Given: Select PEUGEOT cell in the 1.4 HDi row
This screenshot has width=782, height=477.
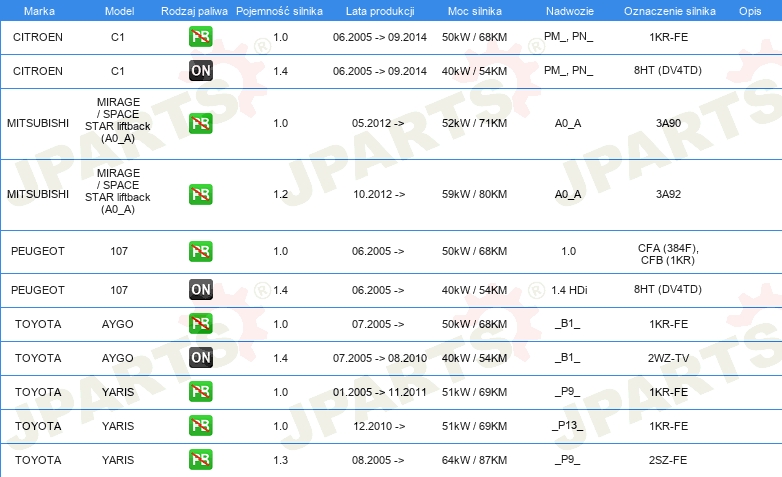Looking at the screenshot, I should click(x=38, y=290).
